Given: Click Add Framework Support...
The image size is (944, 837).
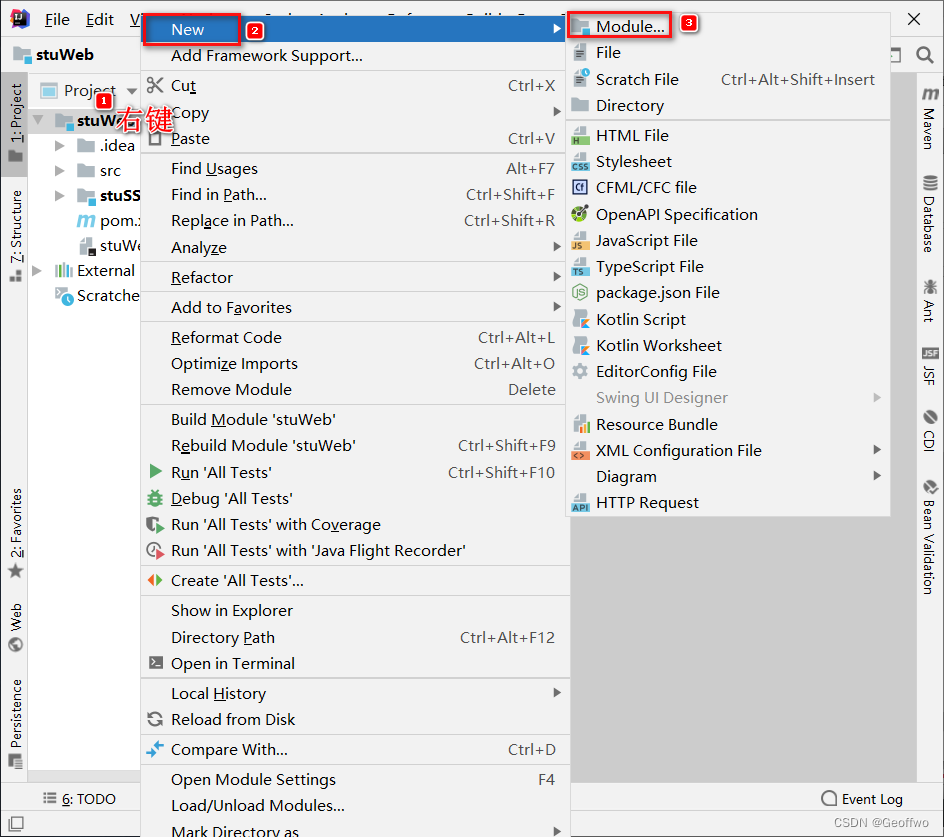Looking at the screenshot, I should [355, 56].
